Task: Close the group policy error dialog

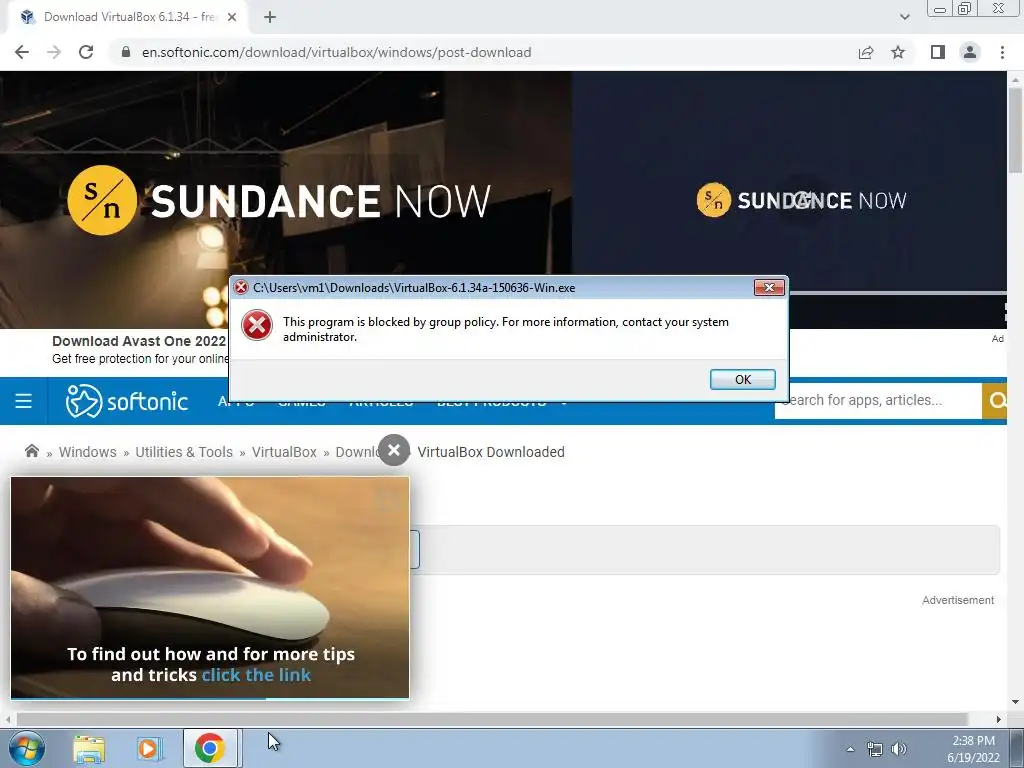Action: tap(769, 287)
